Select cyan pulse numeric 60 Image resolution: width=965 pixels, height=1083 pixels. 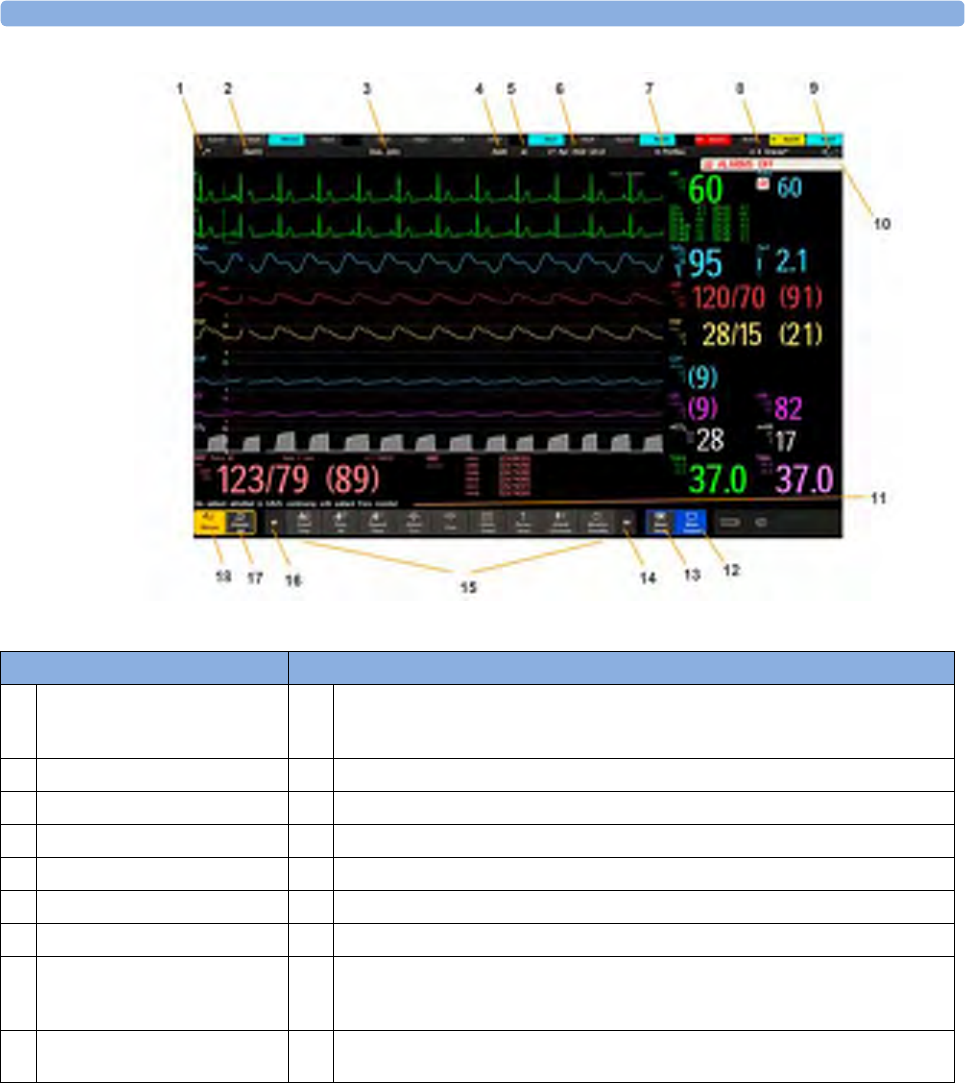[x=790, y=187]
